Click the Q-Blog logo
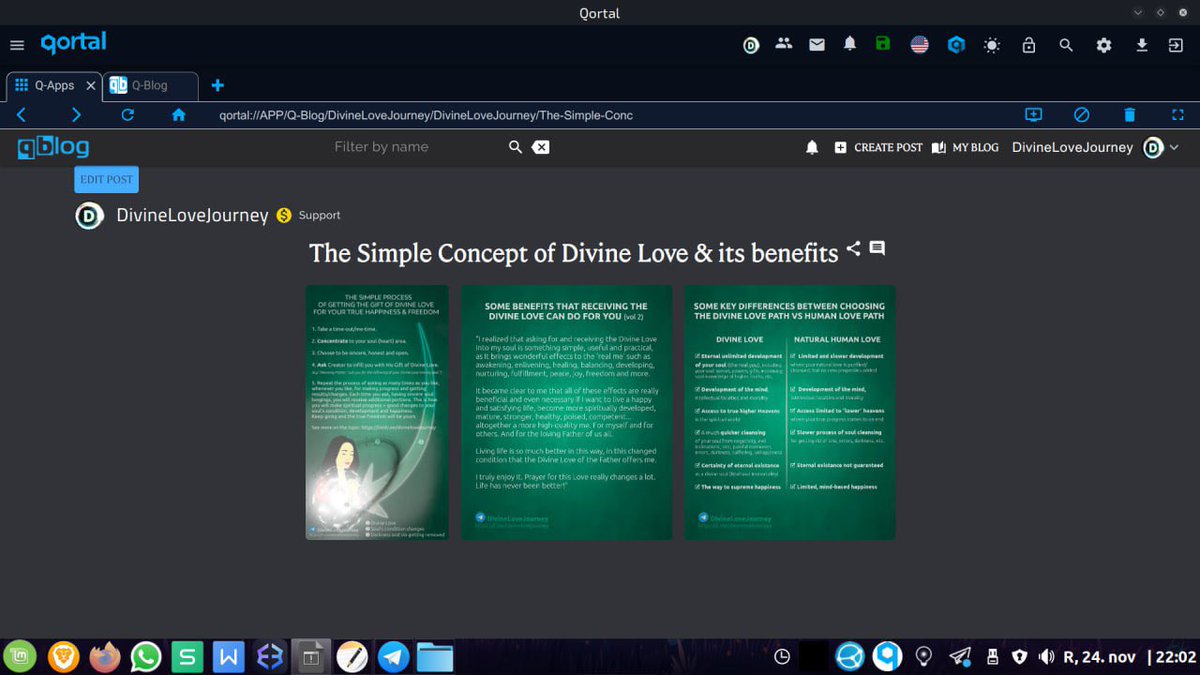 click(53, 148)
